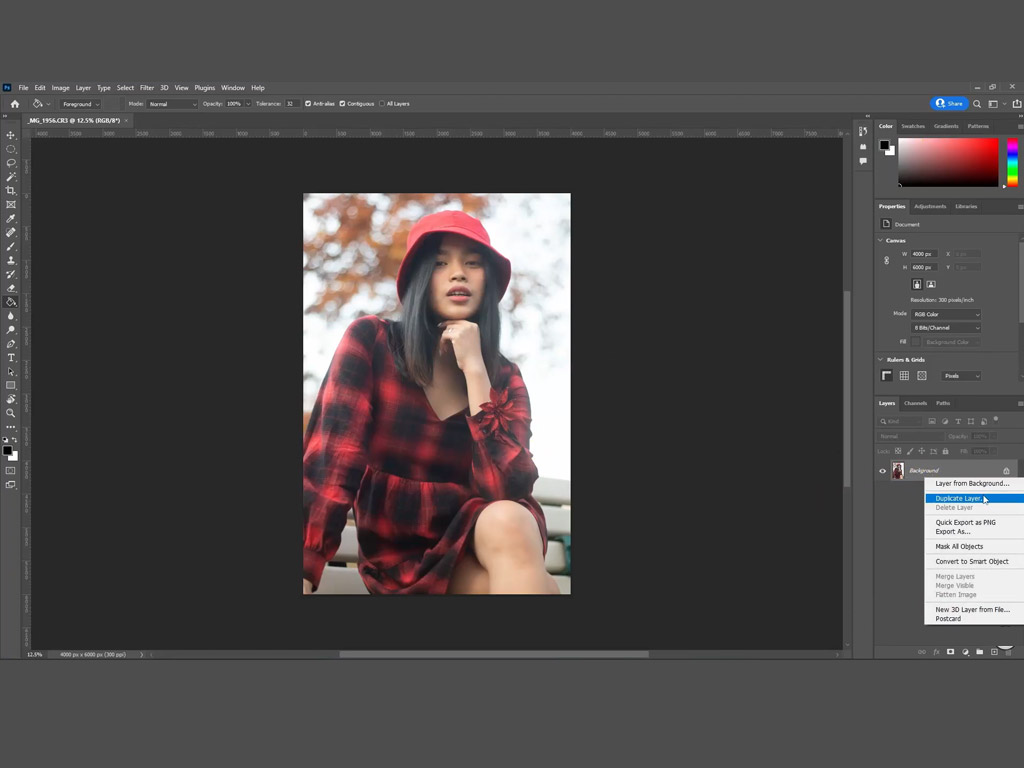Uncheck the Contiguous option

click(343, 104)
